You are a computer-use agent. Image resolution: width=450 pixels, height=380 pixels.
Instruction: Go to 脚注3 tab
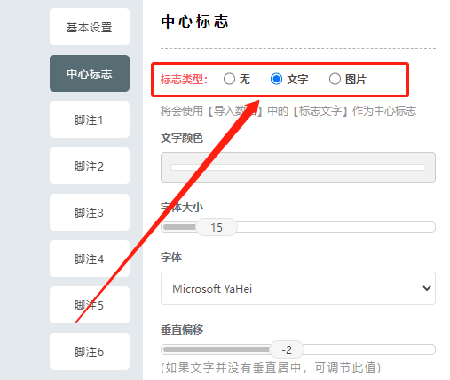(x=90, y=212)
